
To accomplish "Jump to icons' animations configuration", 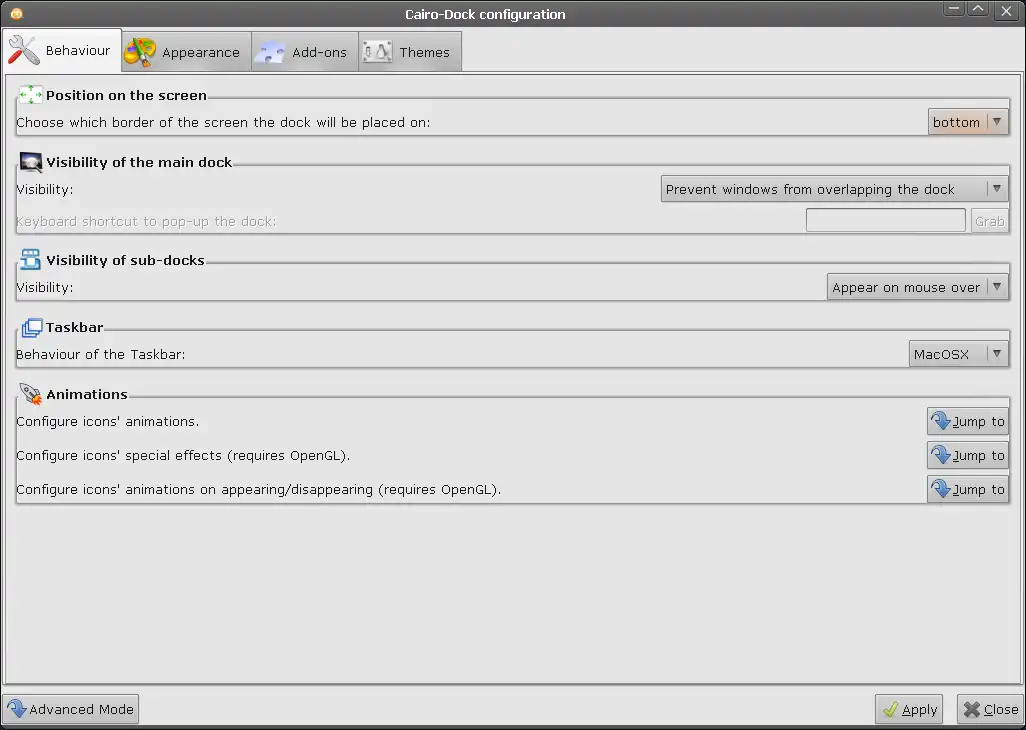I will coord(968,421).
